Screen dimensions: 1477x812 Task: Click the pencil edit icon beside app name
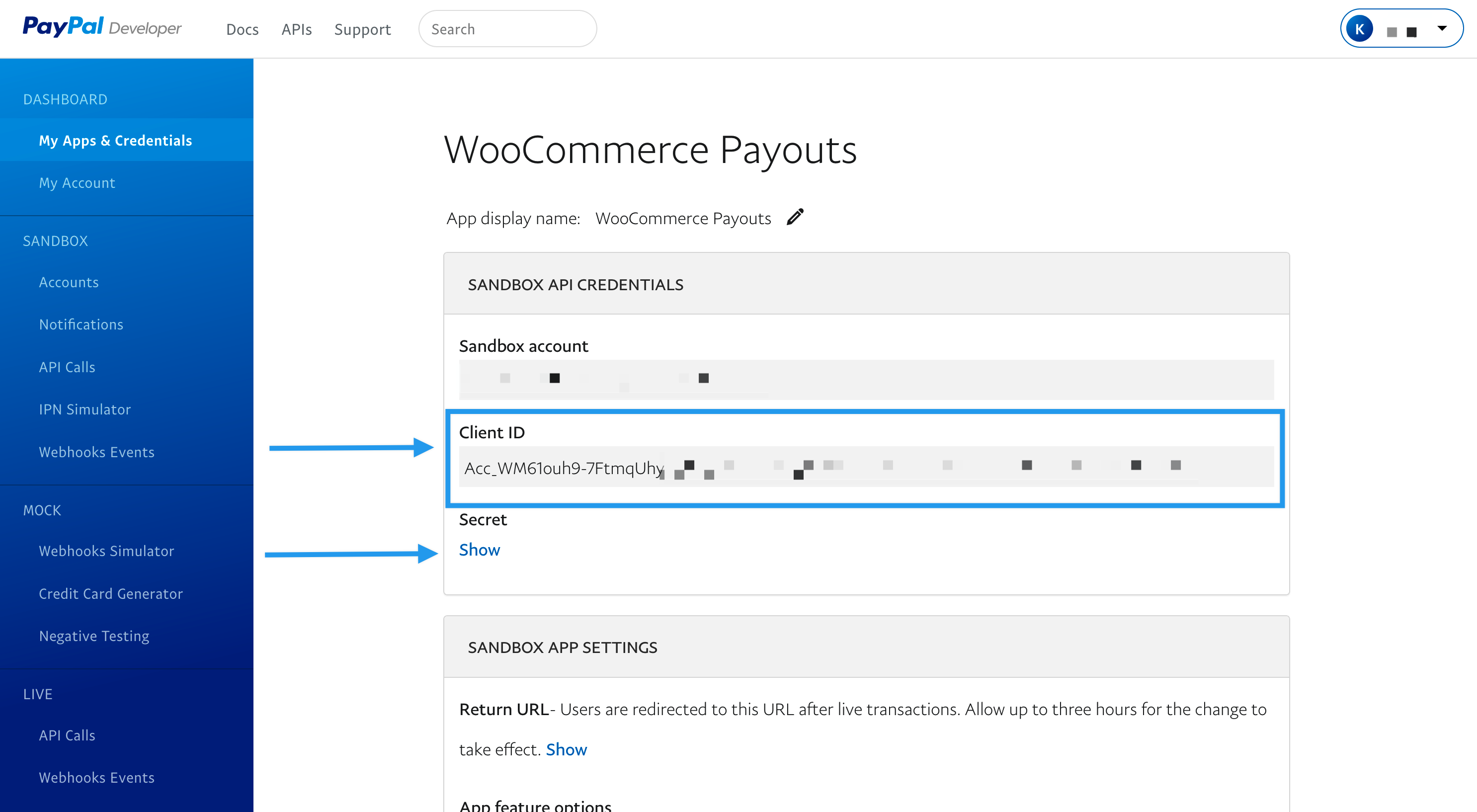pos(795,217)
